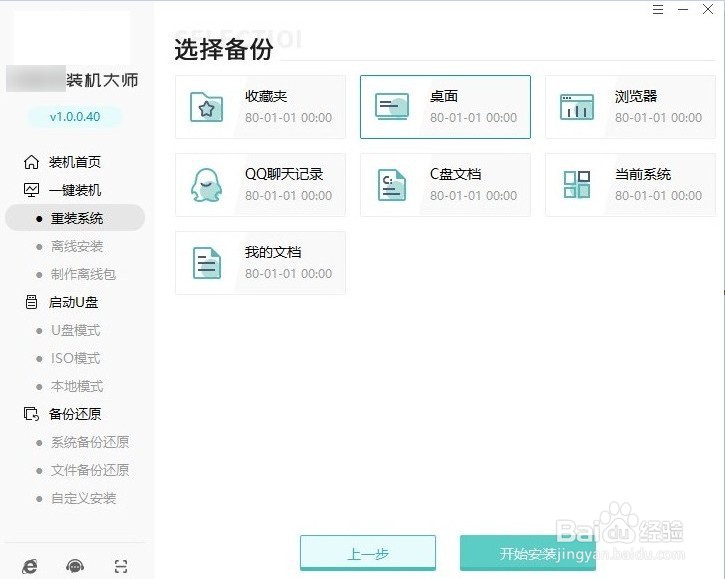
Task: Click the 装机大师 title text
Action: point(102,80)
